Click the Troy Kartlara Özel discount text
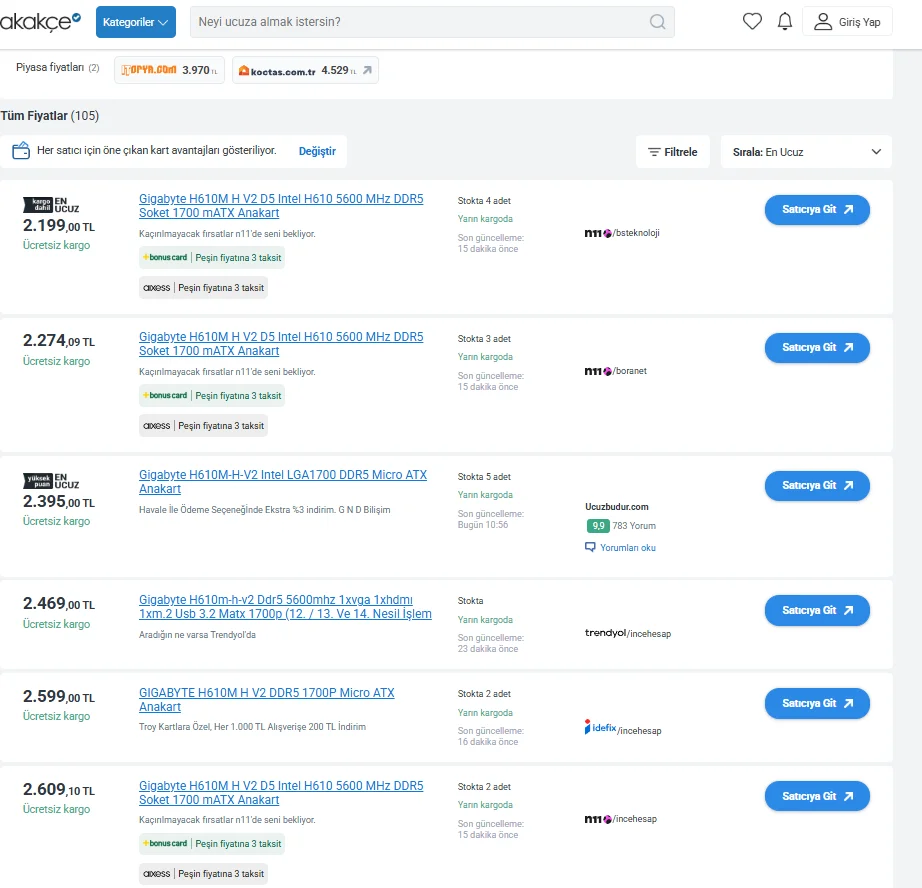The image size is (922, 888). click(x=252, y=727)
